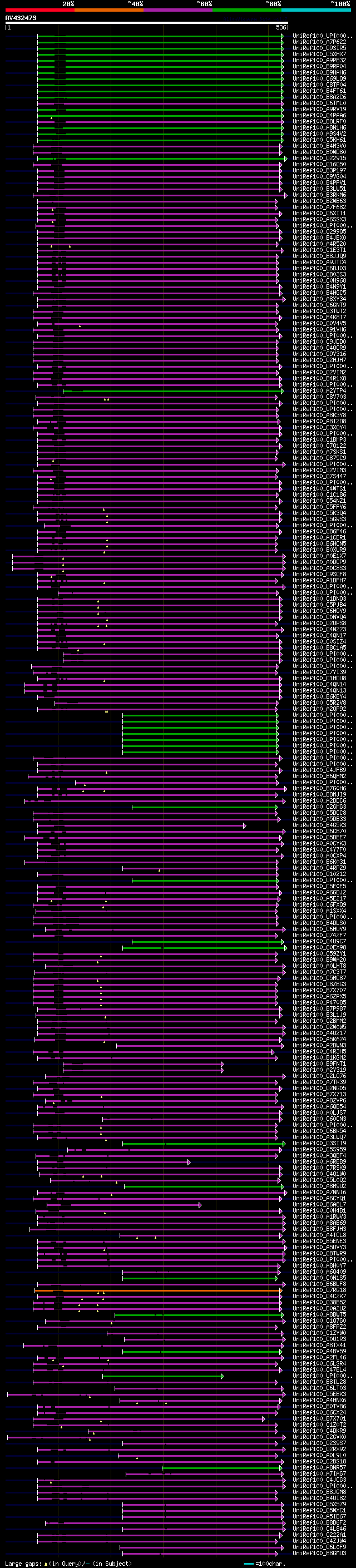
Task: Click text UniRef100_Q6CB70
Action: [x=319, y=831]
